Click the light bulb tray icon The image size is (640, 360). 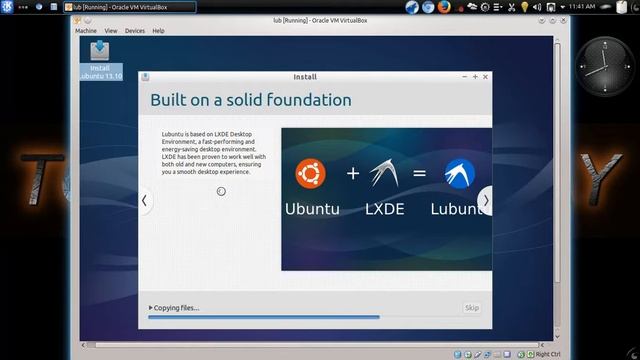524,7
